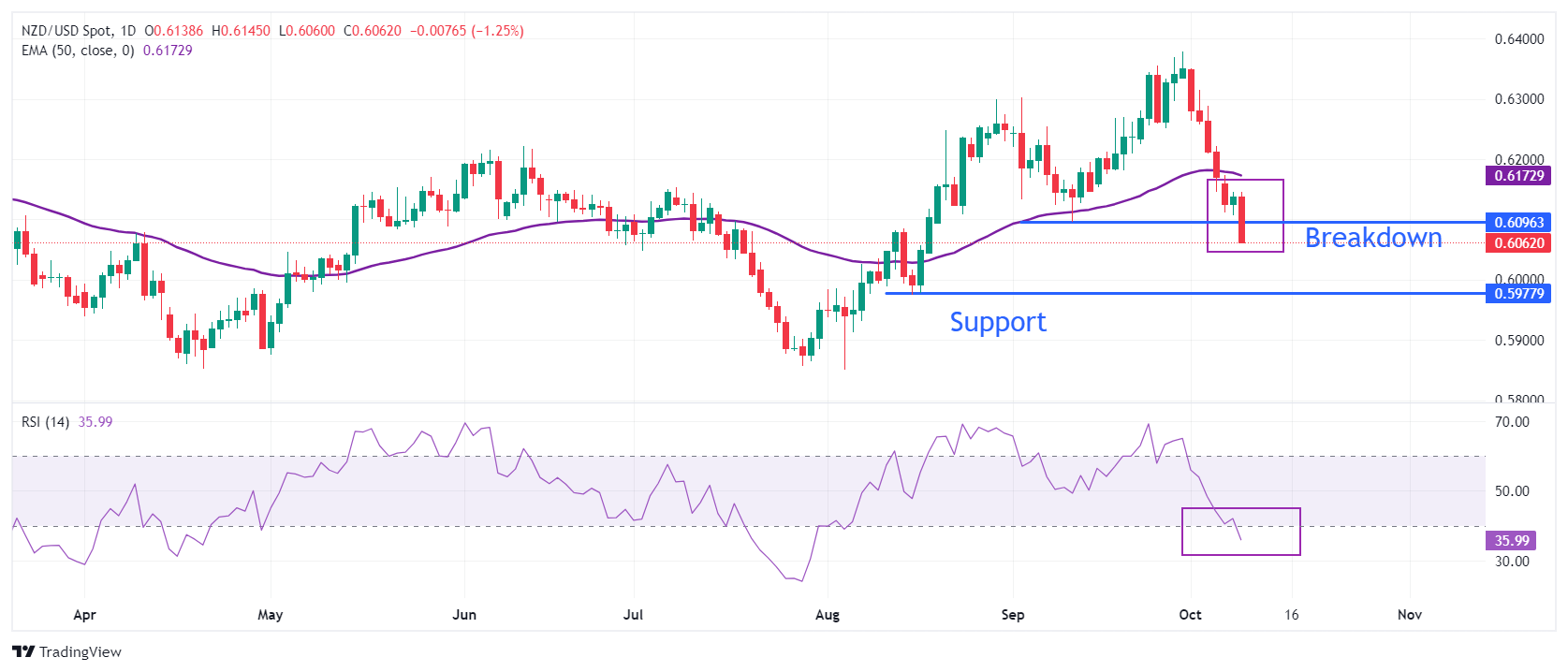Click the purple EMA curve near Sep

click(x=1013, y=223)
